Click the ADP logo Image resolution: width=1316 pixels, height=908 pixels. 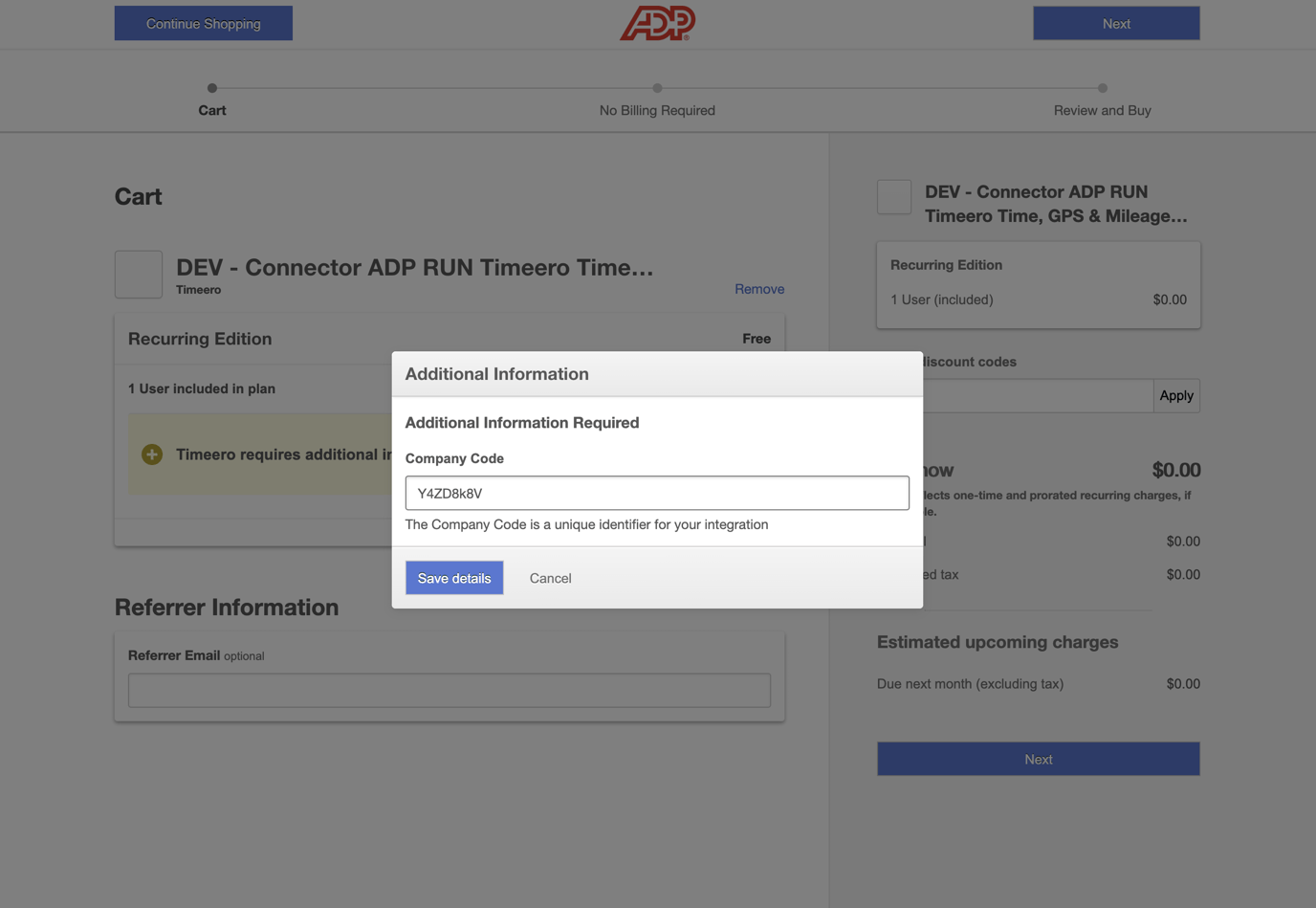657,22
